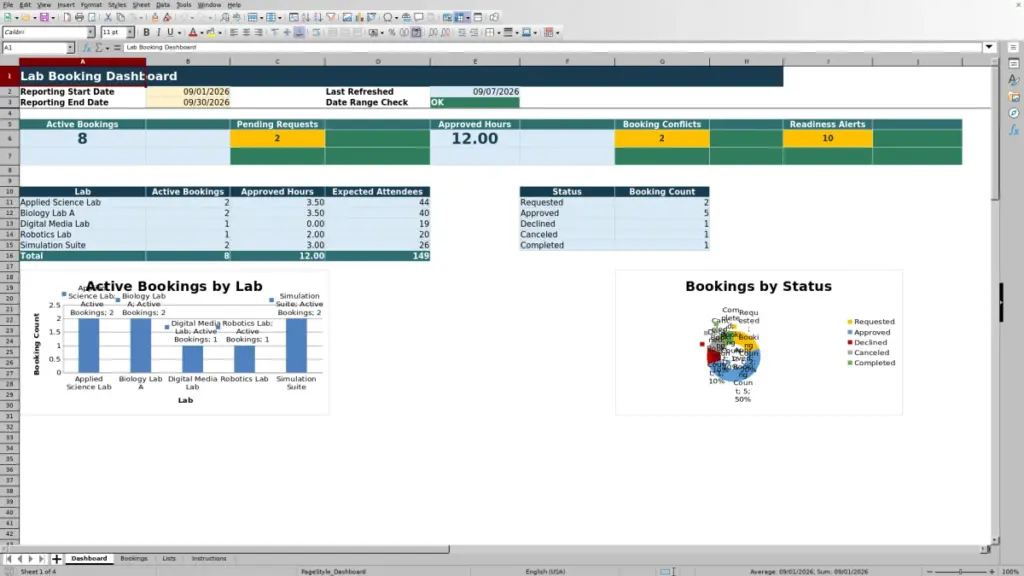Click the font color red A swatch
Image resolution: width=1024 pixels, height=576 pixels.
[x=193, y=32]
